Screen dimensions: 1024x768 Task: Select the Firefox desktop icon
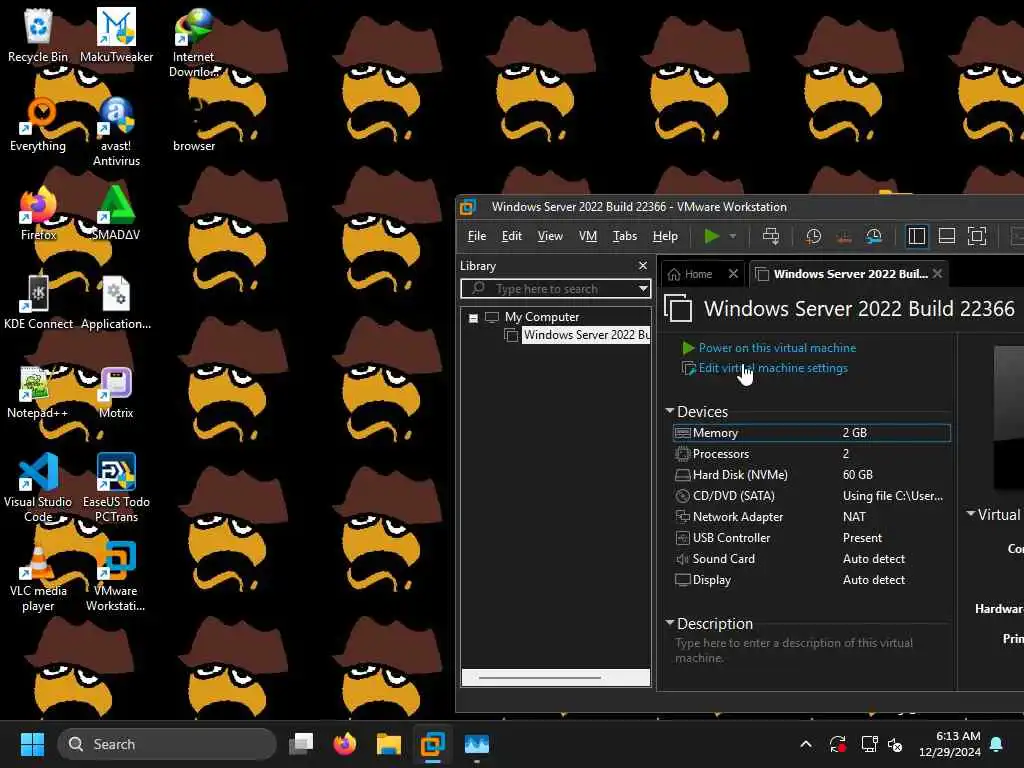coord(38,213)
